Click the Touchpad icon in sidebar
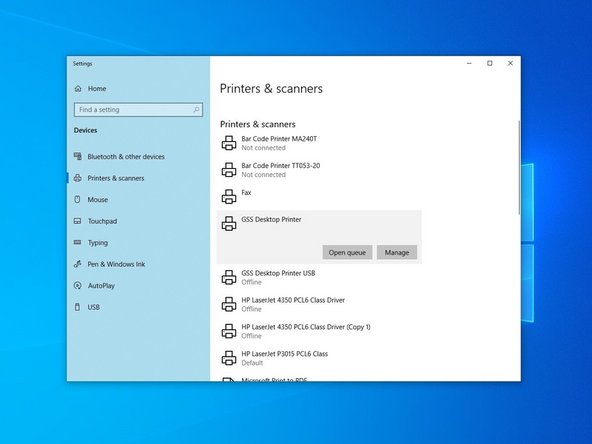592x444 pixels. [77, 221]
